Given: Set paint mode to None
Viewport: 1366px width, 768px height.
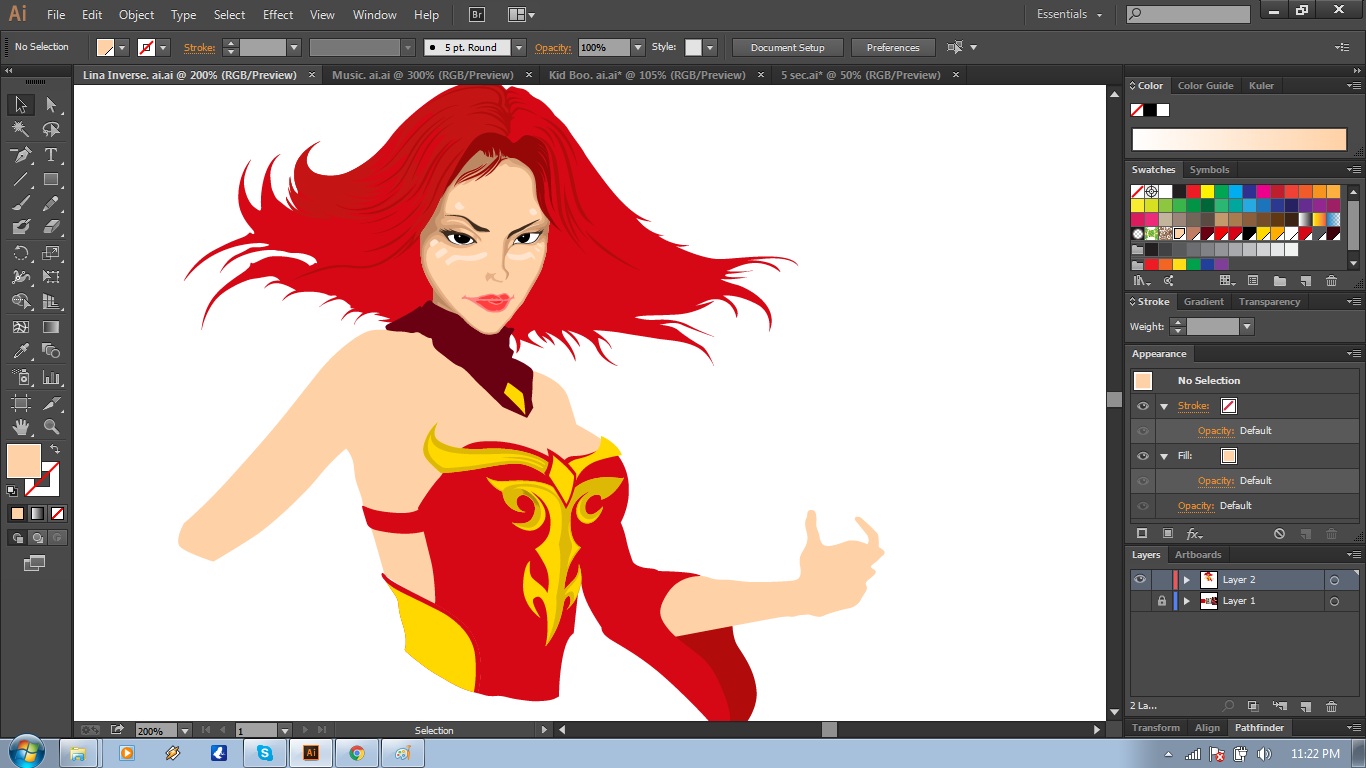Looking at the screenshot, I should tap(57, 513).
